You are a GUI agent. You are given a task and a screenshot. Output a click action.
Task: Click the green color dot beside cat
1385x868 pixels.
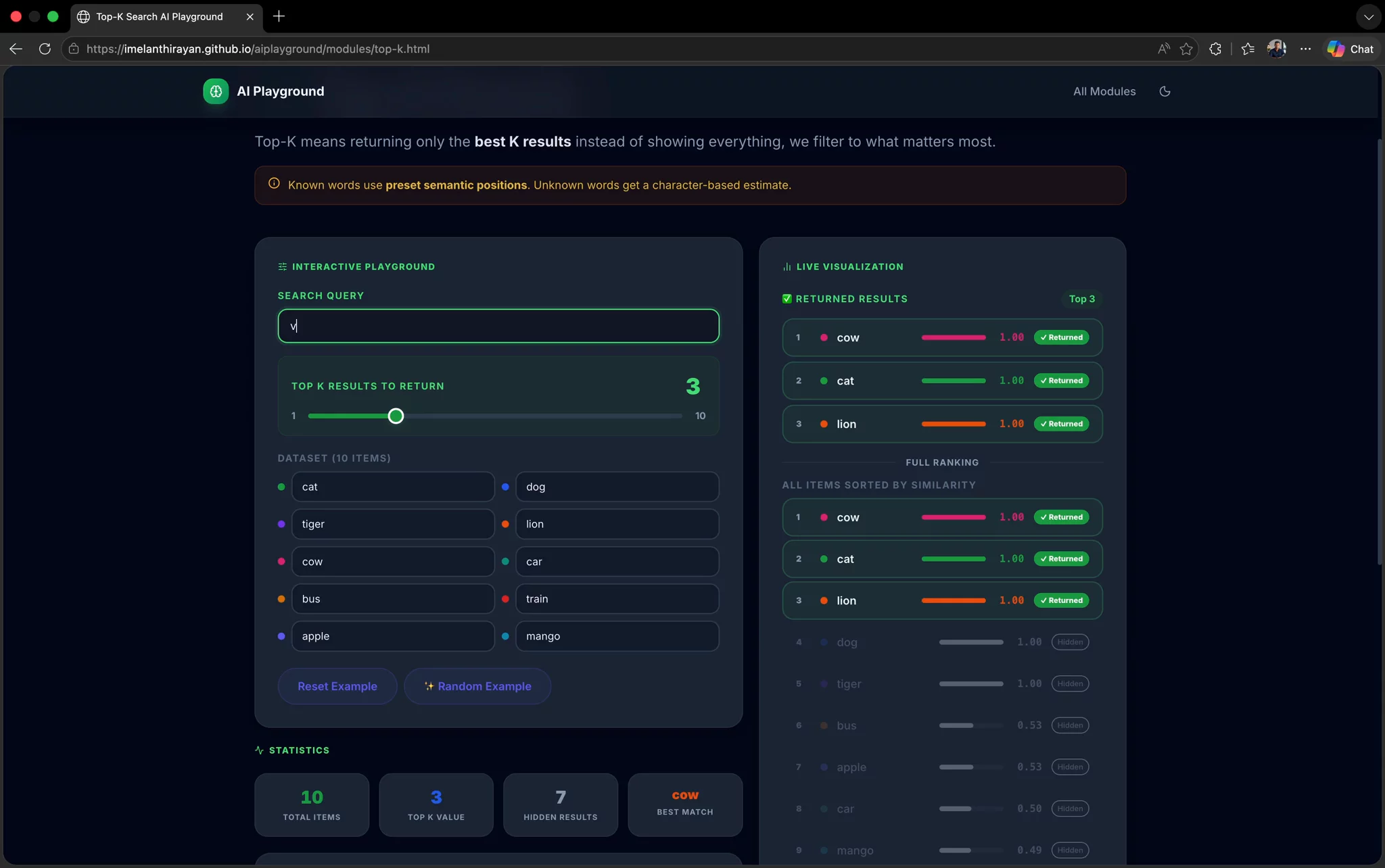point(281,487)
